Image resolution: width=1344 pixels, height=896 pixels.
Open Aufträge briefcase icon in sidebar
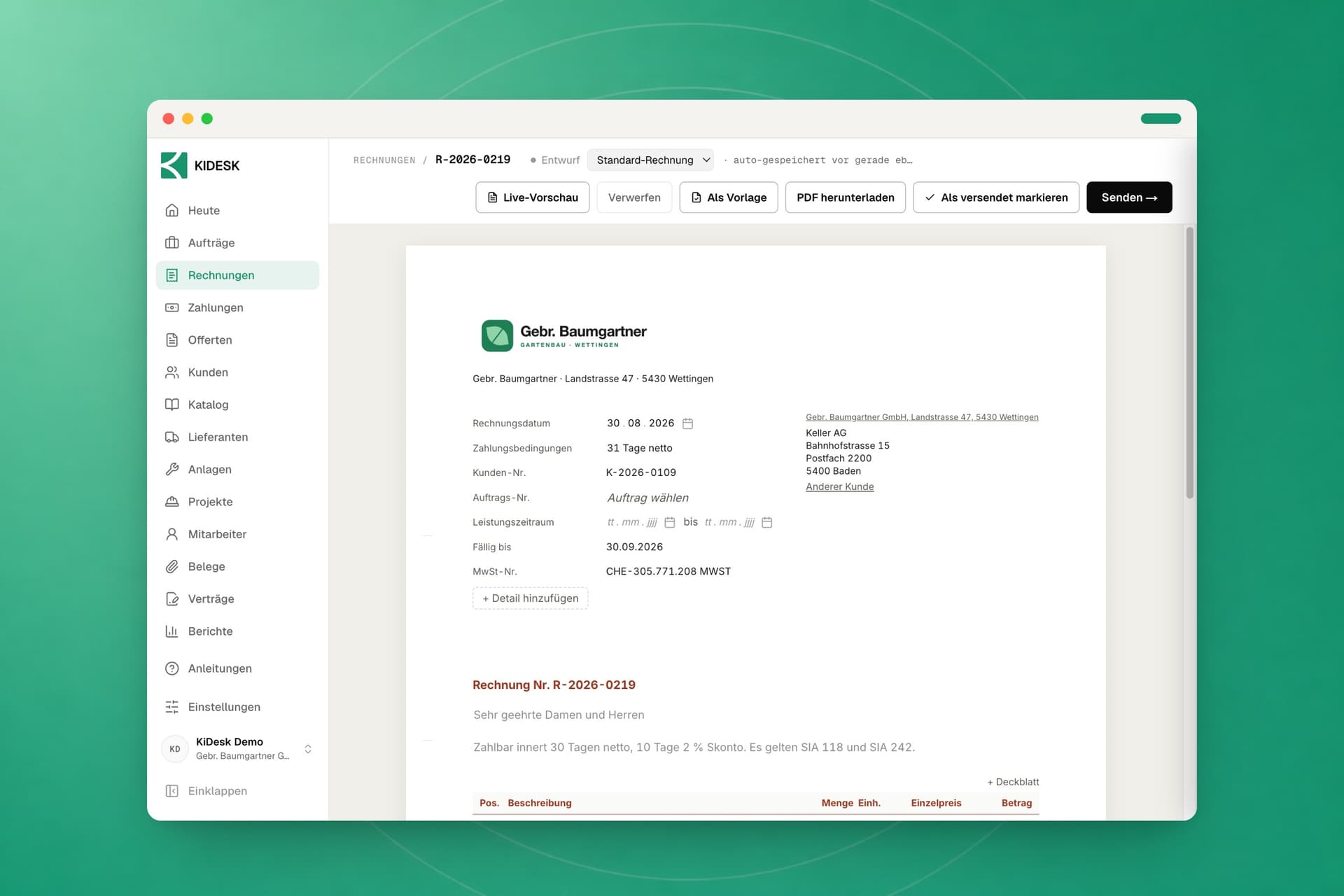[x=171, y=243]
